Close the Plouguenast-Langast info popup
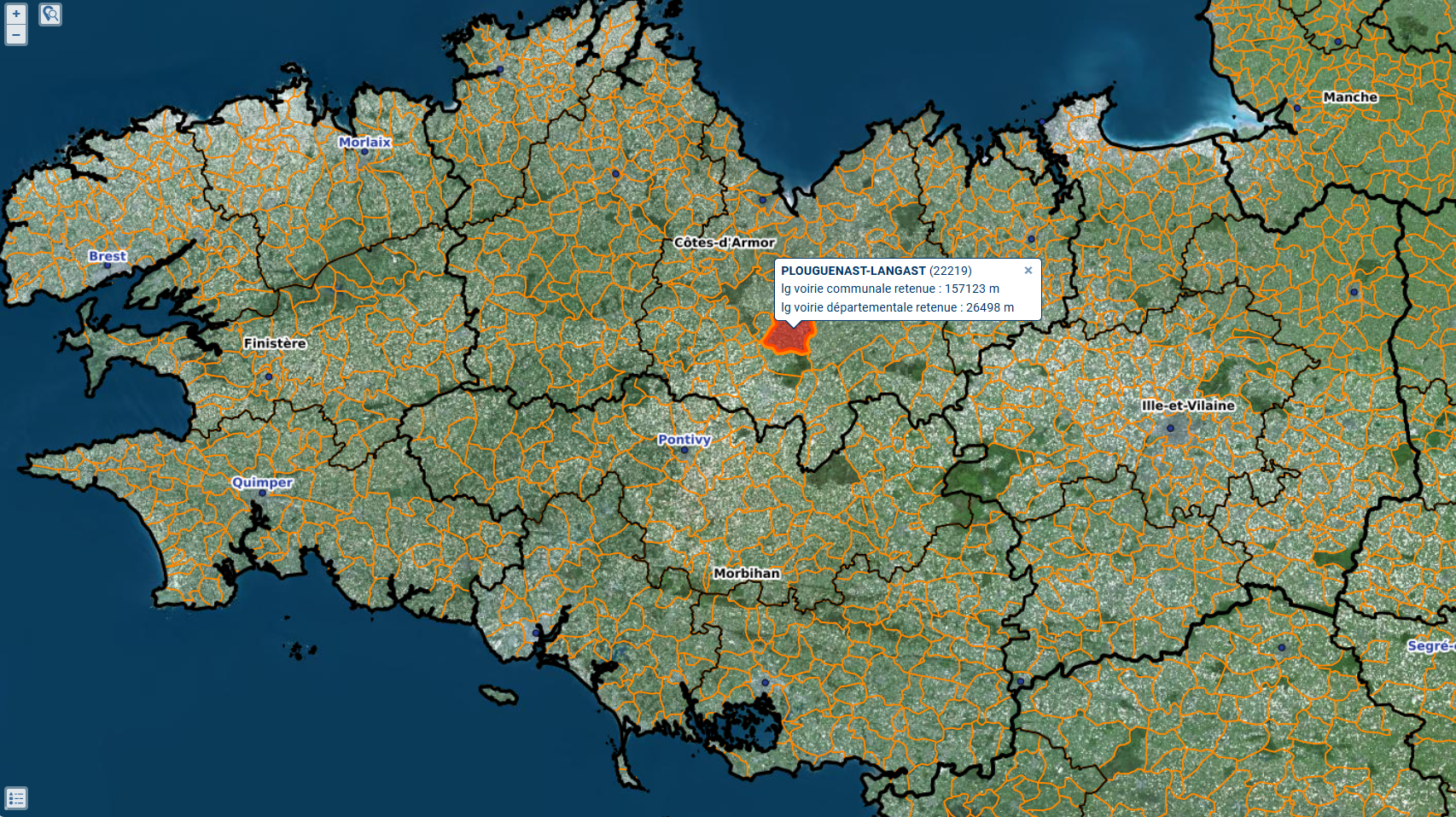 [x=1028, y=271]
